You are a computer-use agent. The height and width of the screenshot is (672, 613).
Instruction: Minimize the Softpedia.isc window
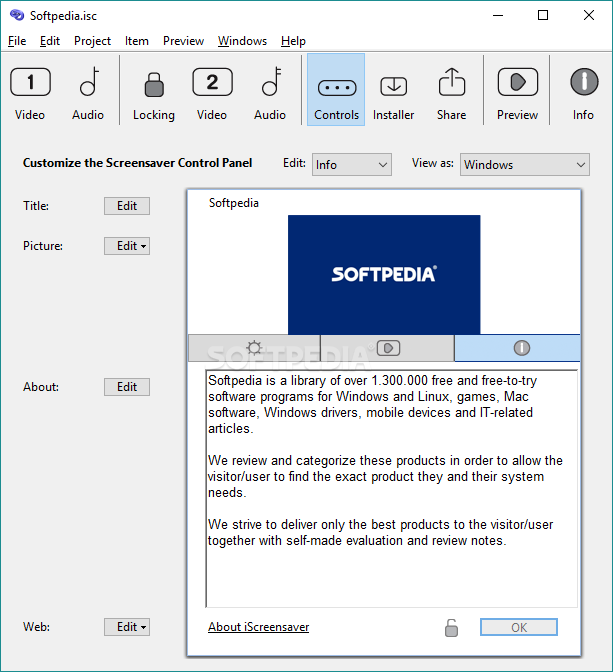[x=498, y=15]
